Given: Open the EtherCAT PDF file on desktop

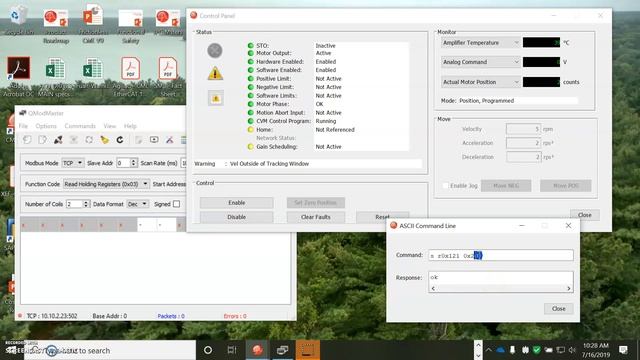Looking at the screenshot, I should click(x=130, y=77).
